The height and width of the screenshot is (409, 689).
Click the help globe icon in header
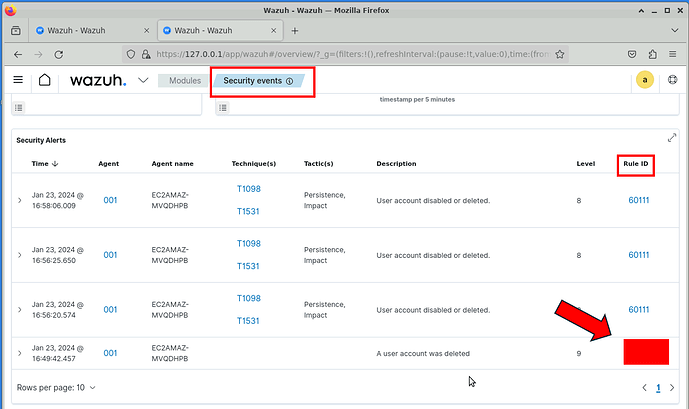point(672,80)
